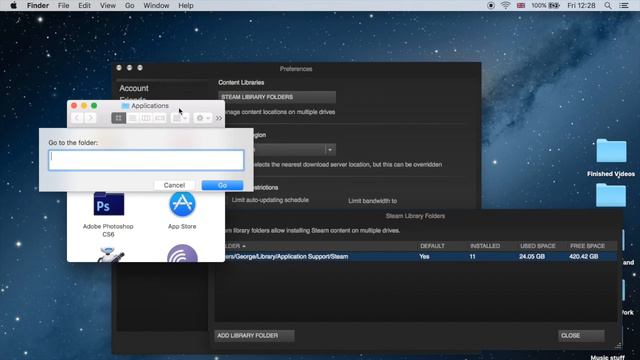This screenshot has height=360, width=640.
Task: Open the File menu
Action: pyautogui.click(x=63, y=6)
